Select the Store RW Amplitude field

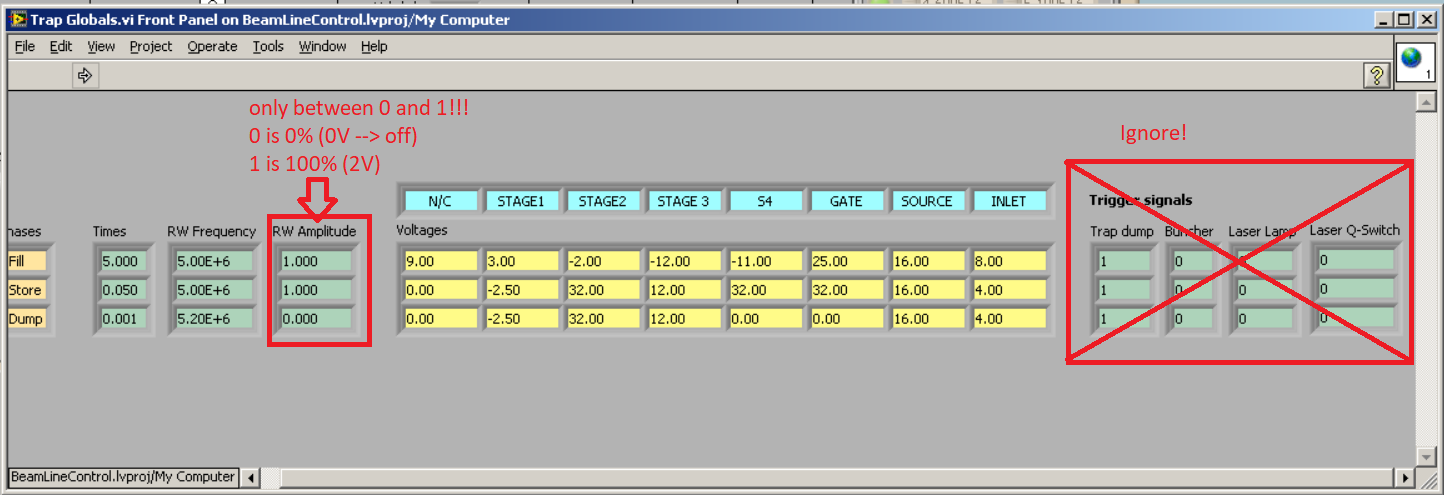tap(316, 290)
